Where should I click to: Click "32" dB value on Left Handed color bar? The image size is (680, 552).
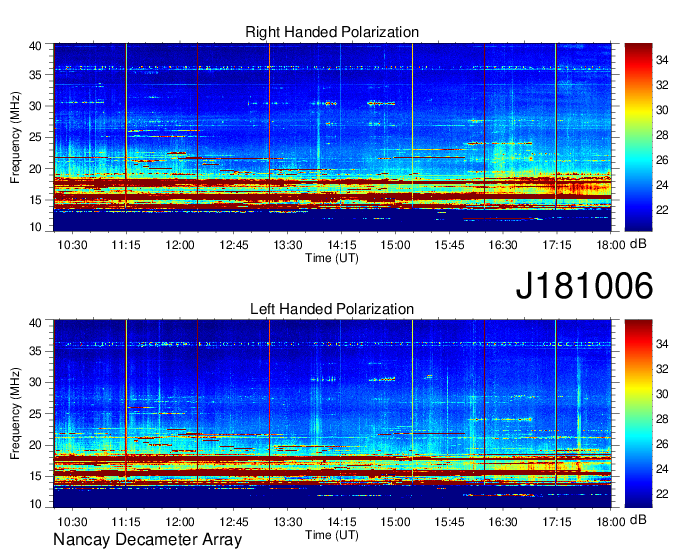point(662,369)
